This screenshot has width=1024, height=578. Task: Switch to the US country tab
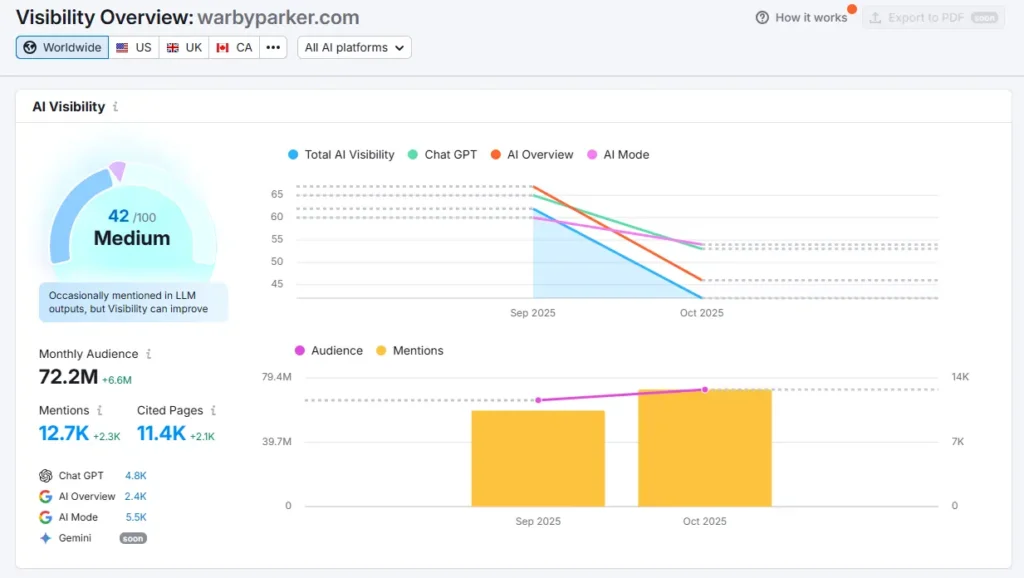pyautogui.click(x=134, y=47)
